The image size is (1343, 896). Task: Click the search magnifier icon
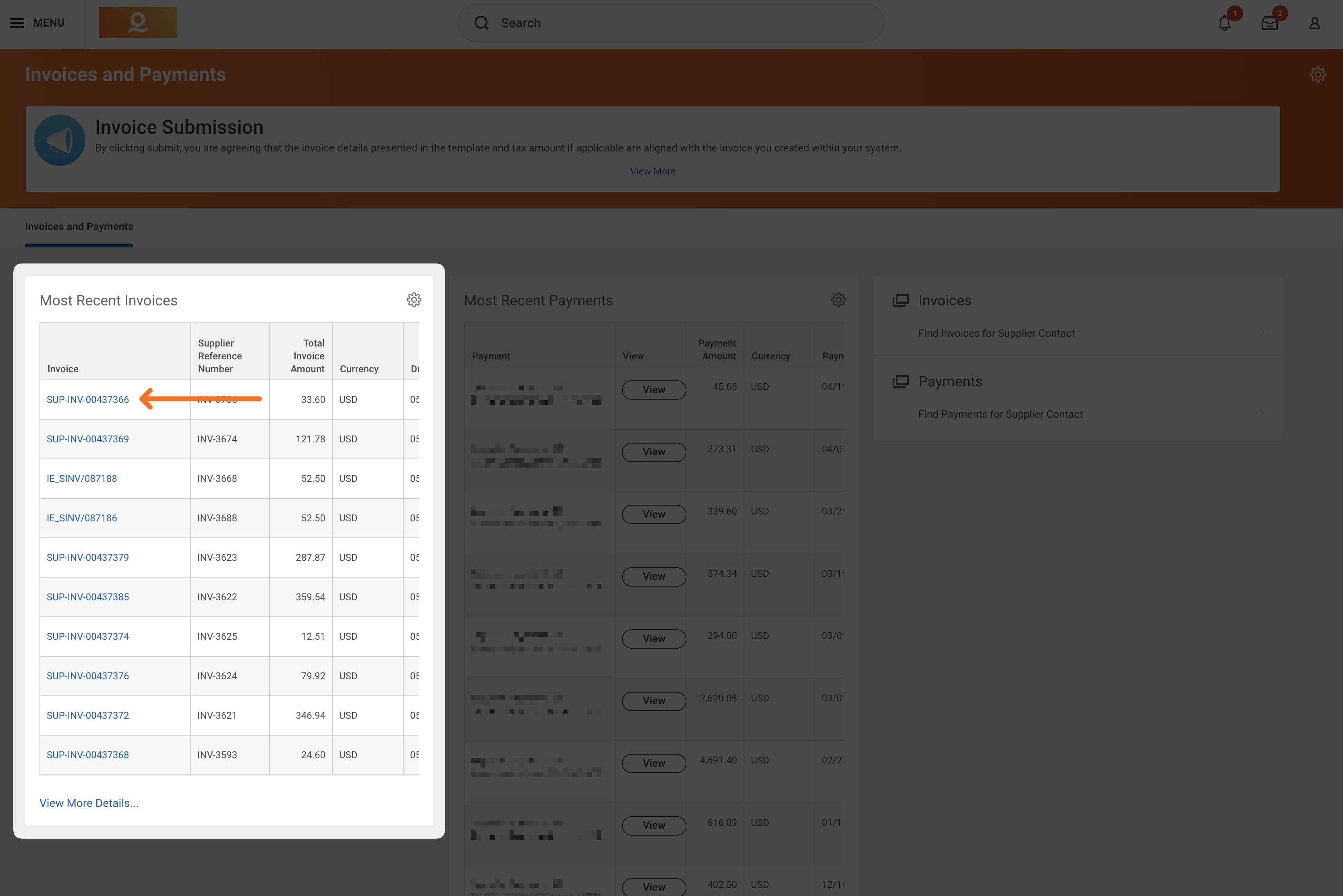(481, 23)
